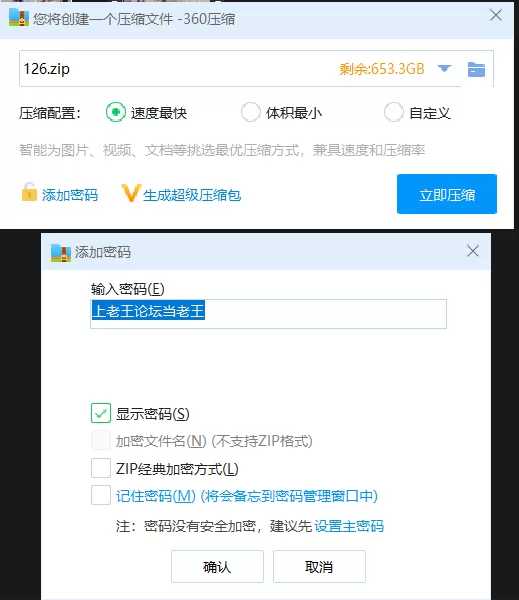Click inside the 输入密码 text field
The width and height of the screenshot is (519, 600).
pyautogui.click(x=268, y=314)
